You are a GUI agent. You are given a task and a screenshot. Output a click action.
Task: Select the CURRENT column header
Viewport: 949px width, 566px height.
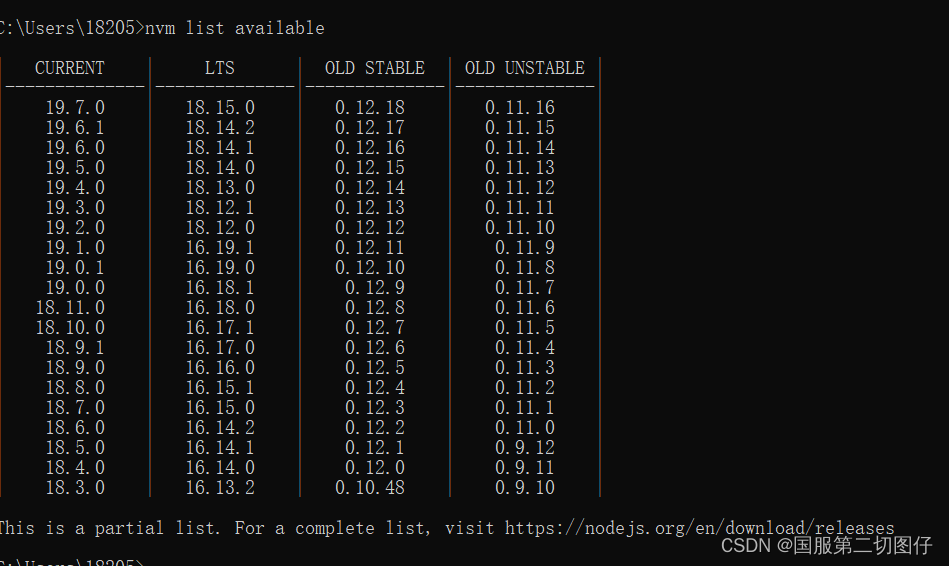coord(70,68)
